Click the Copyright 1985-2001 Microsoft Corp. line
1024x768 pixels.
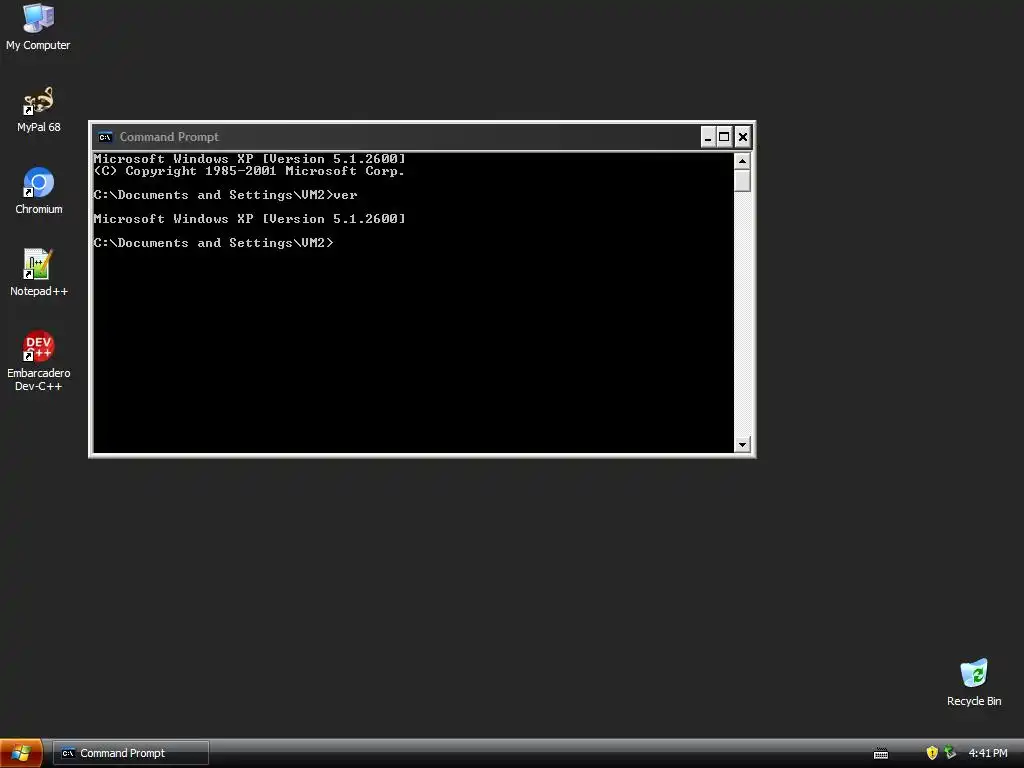[x=249, y=171]
